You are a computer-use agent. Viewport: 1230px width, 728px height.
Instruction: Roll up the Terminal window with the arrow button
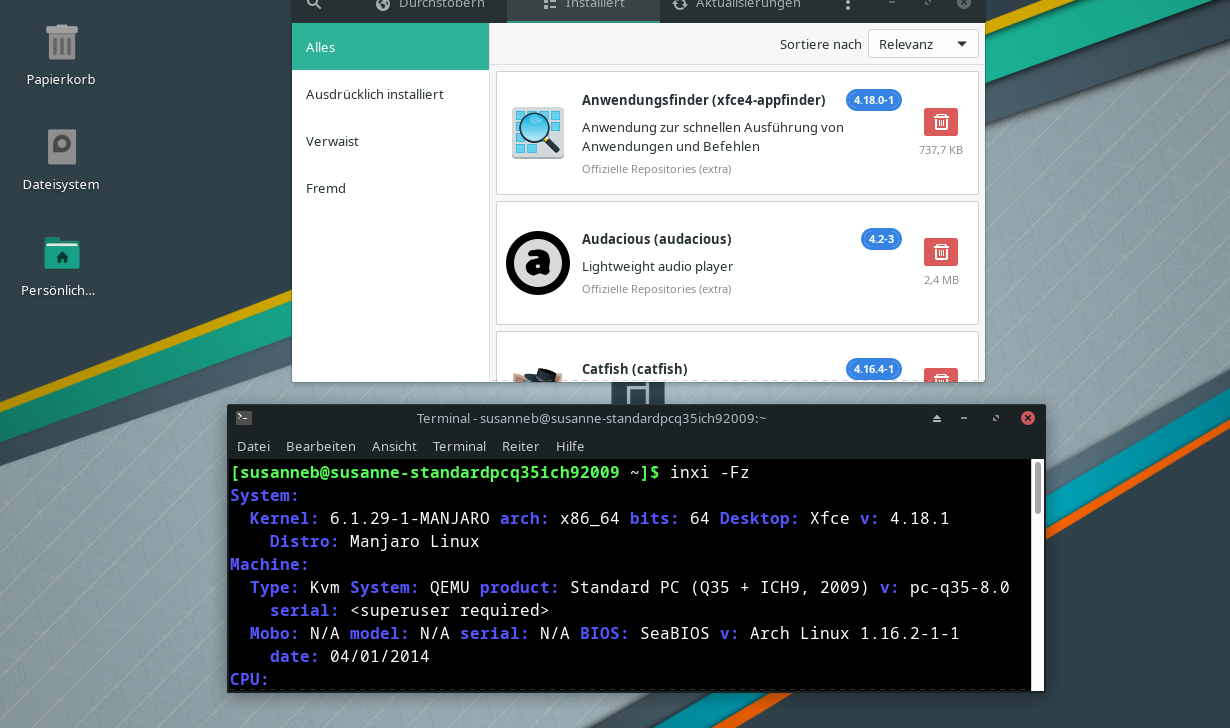point(937,418)
